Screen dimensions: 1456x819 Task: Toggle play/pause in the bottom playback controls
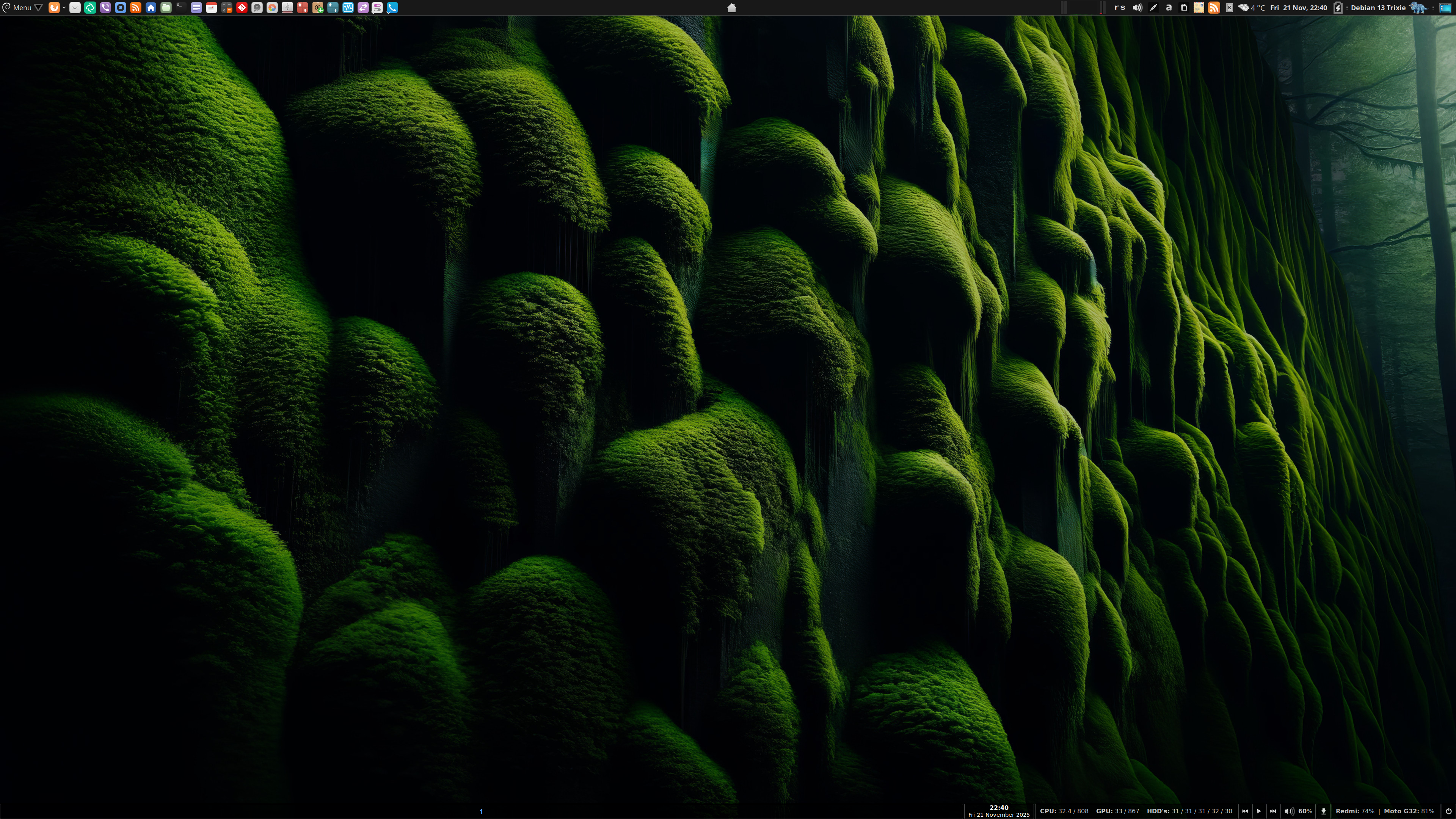1259,811
